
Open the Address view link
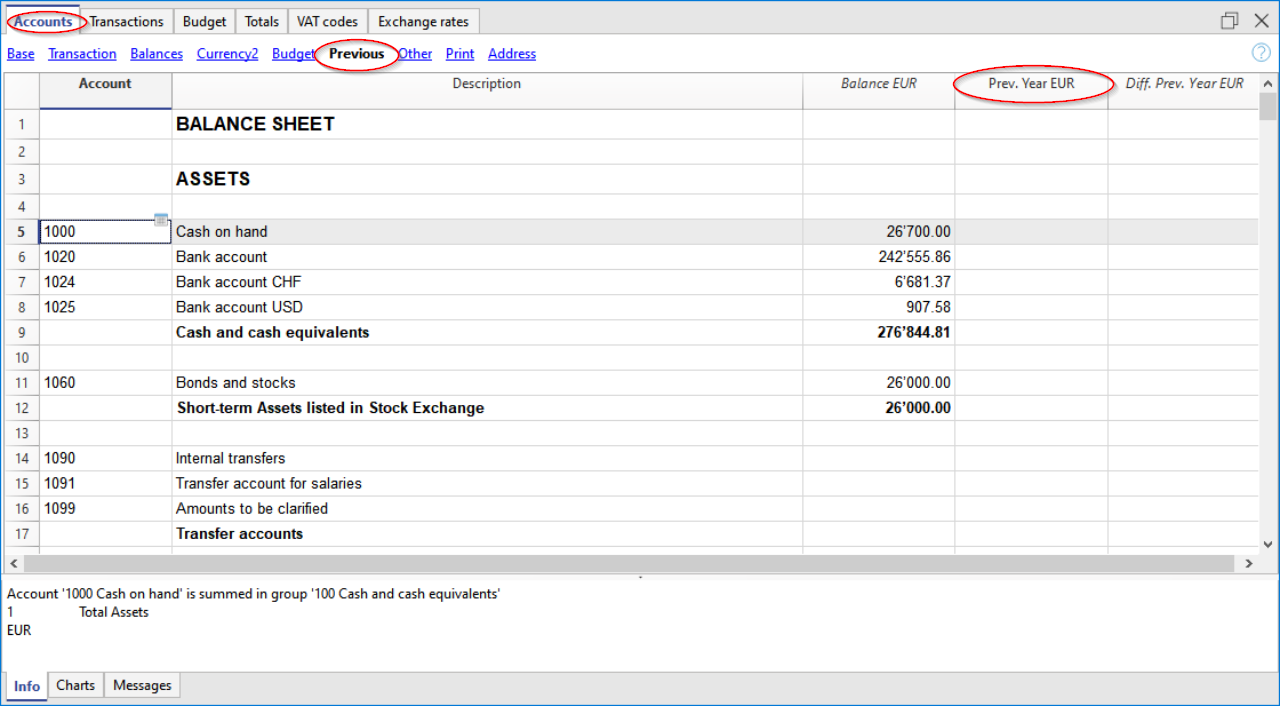point(512,54)
